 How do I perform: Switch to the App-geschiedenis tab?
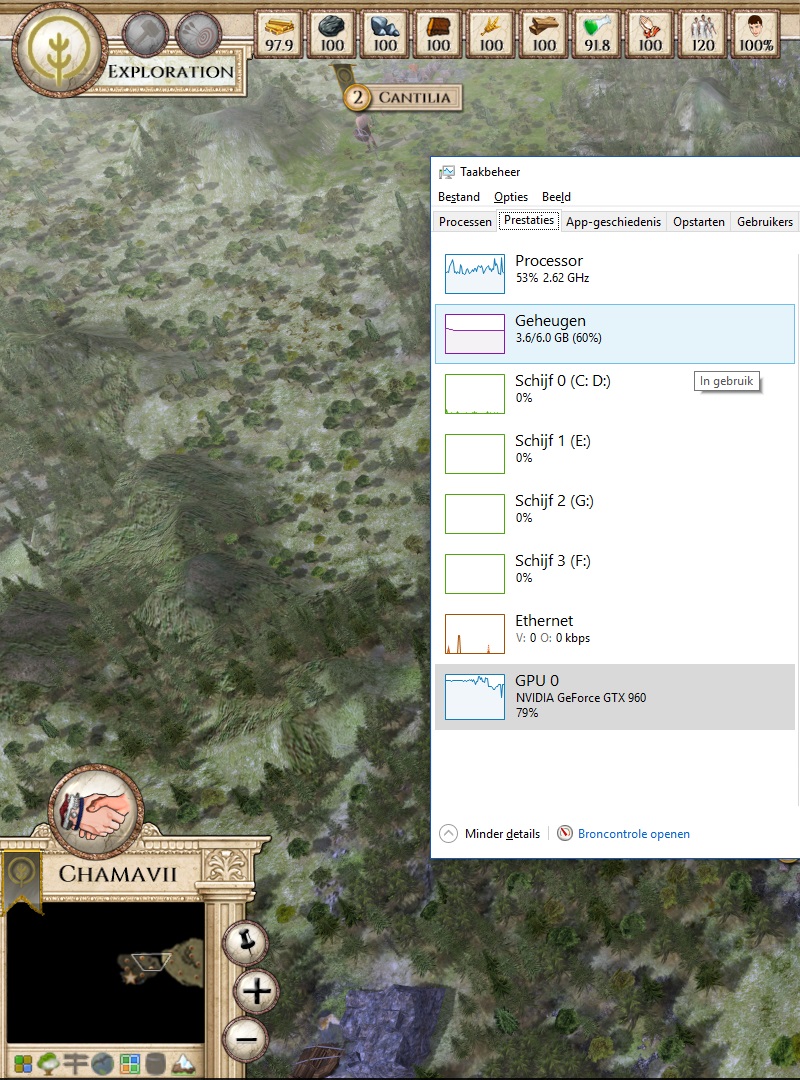coord(613,222)
